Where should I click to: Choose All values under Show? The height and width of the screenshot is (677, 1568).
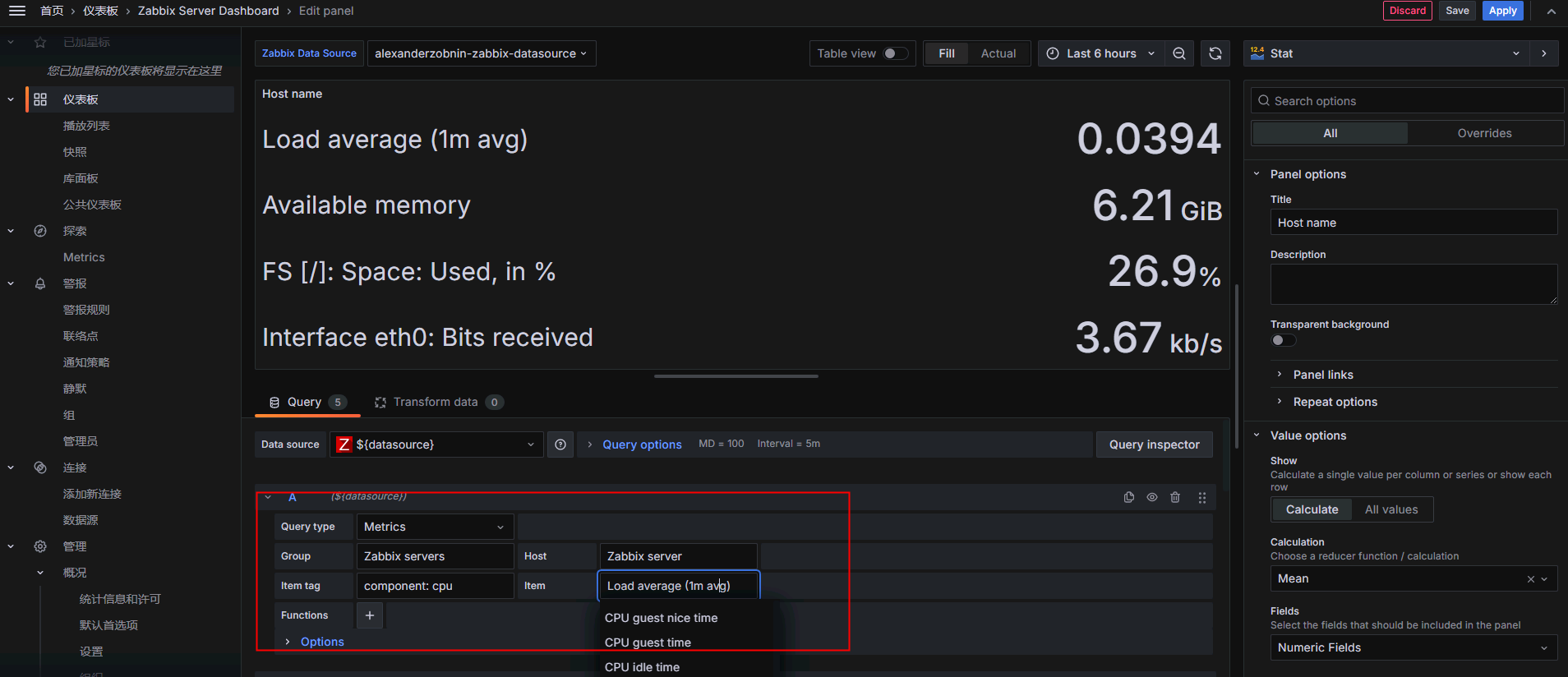[1391, 509]
